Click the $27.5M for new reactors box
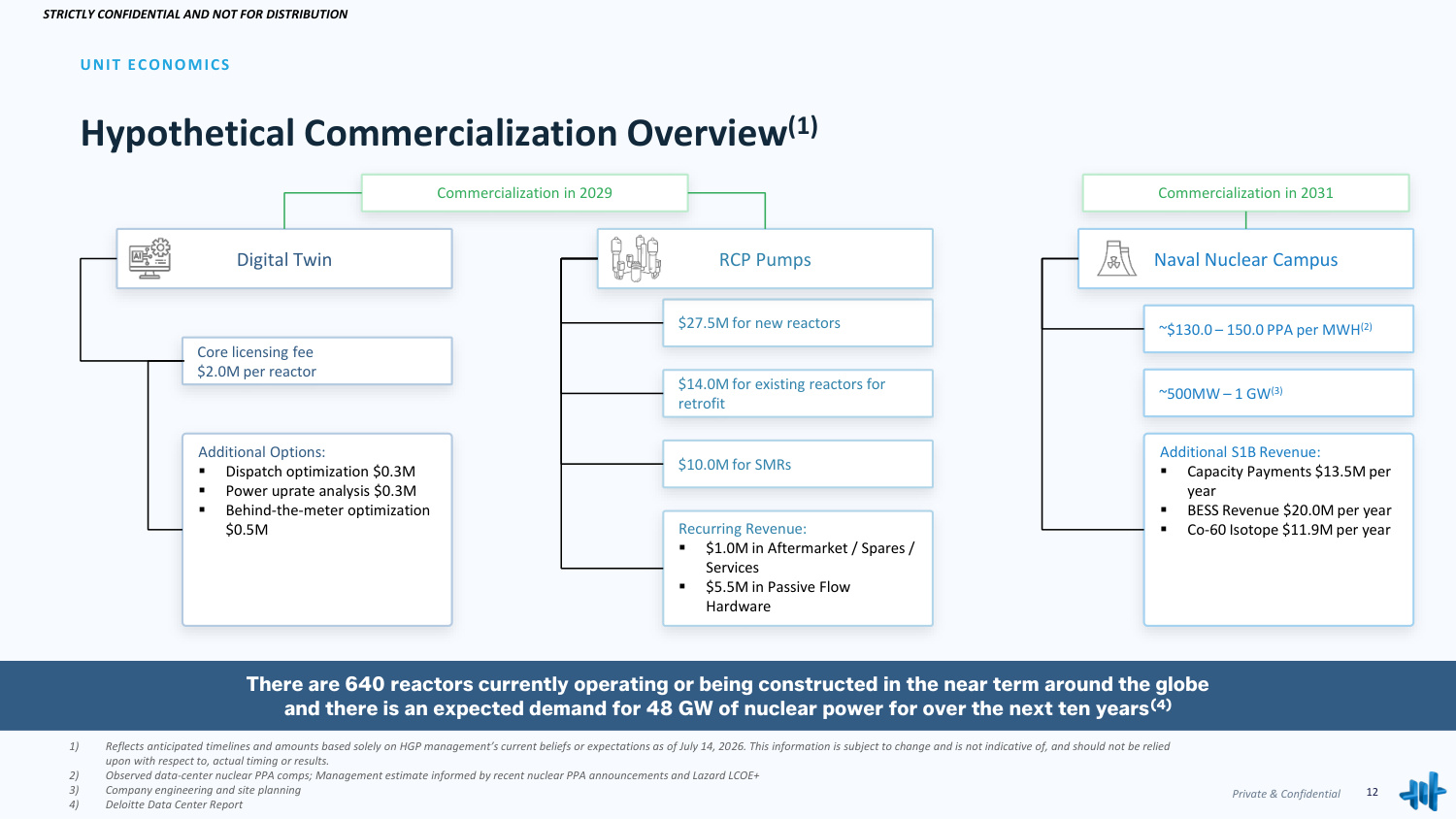Viewport: 1456px width, 819px height. (x=798, y=323)
